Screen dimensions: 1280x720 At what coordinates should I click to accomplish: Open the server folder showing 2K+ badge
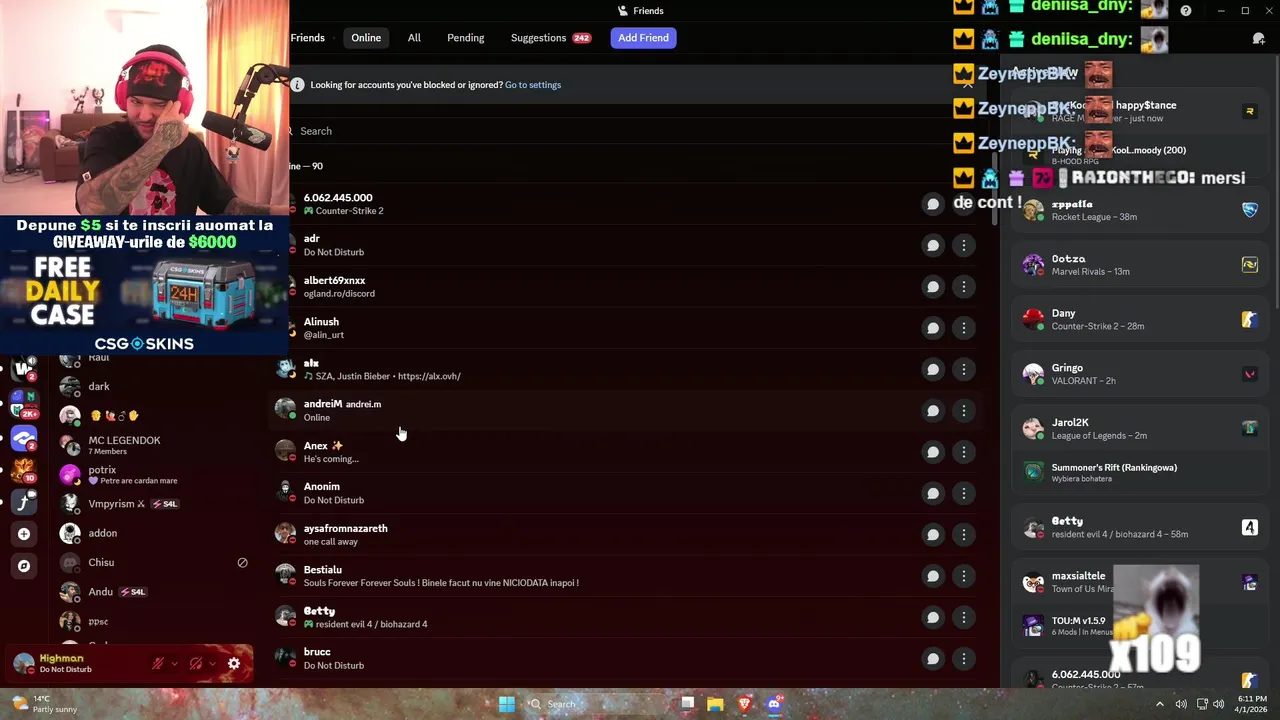coord(24,404)
